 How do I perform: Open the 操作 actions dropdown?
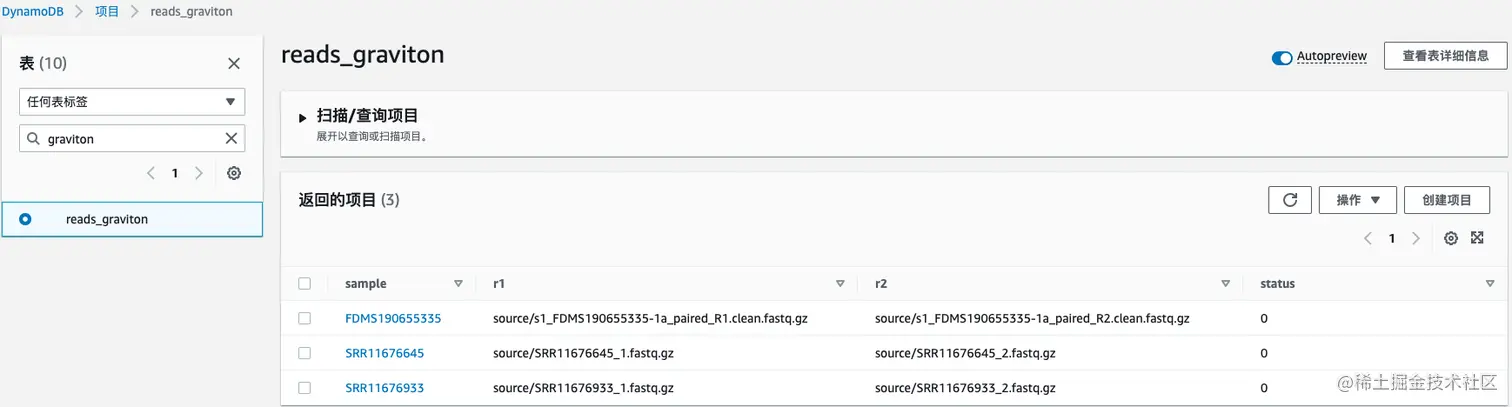click(1357, 200)
